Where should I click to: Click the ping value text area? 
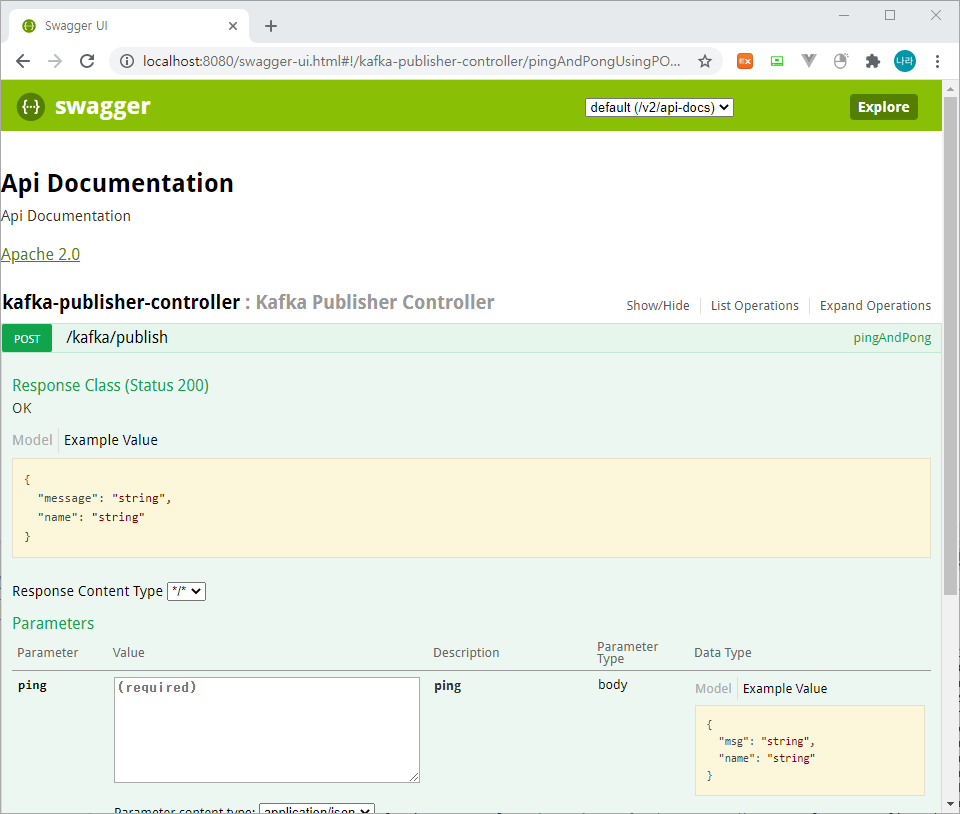tap(266, 730)
